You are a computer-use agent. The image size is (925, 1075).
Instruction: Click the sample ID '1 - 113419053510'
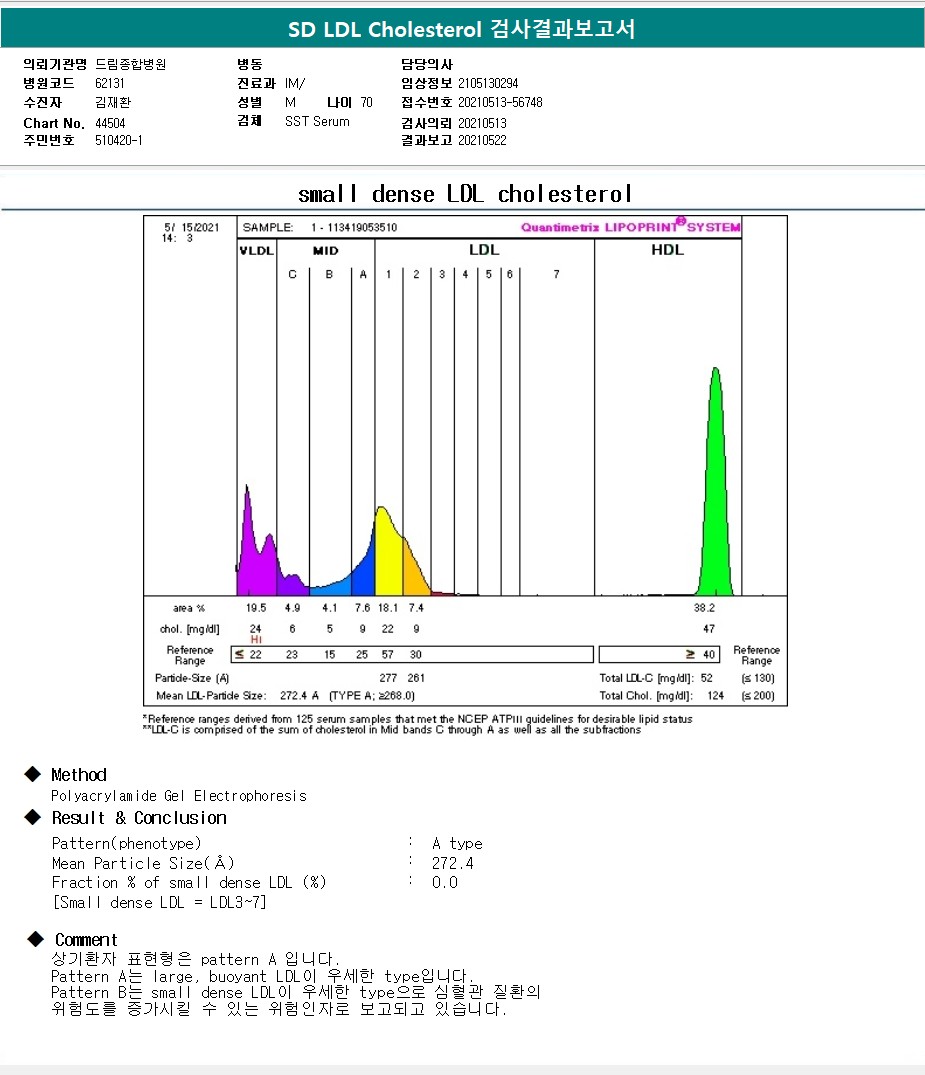tap(353, 228)
